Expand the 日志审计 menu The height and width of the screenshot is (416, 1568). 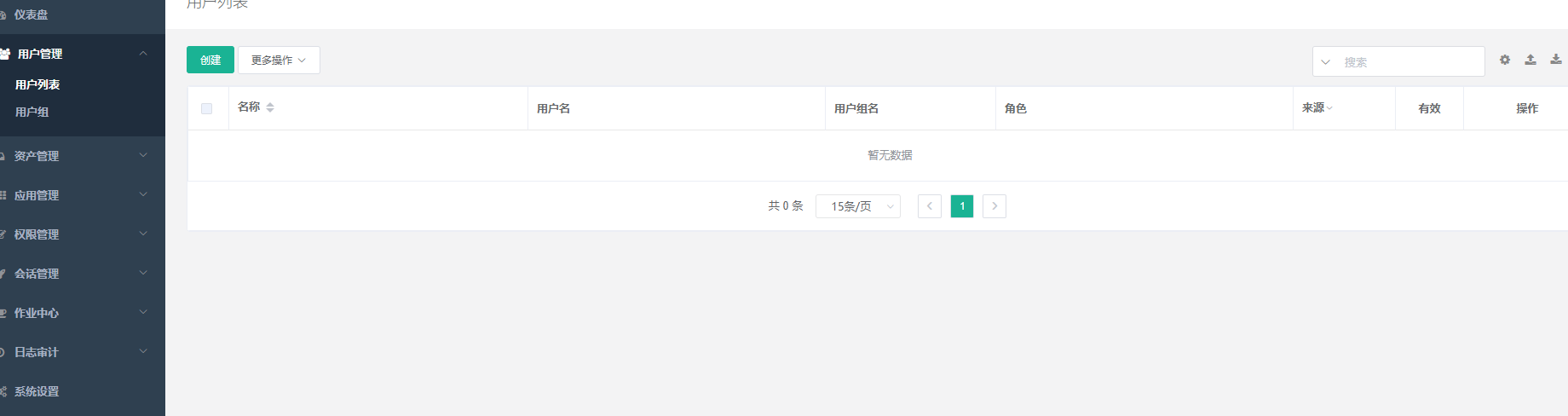click(143, 351)
